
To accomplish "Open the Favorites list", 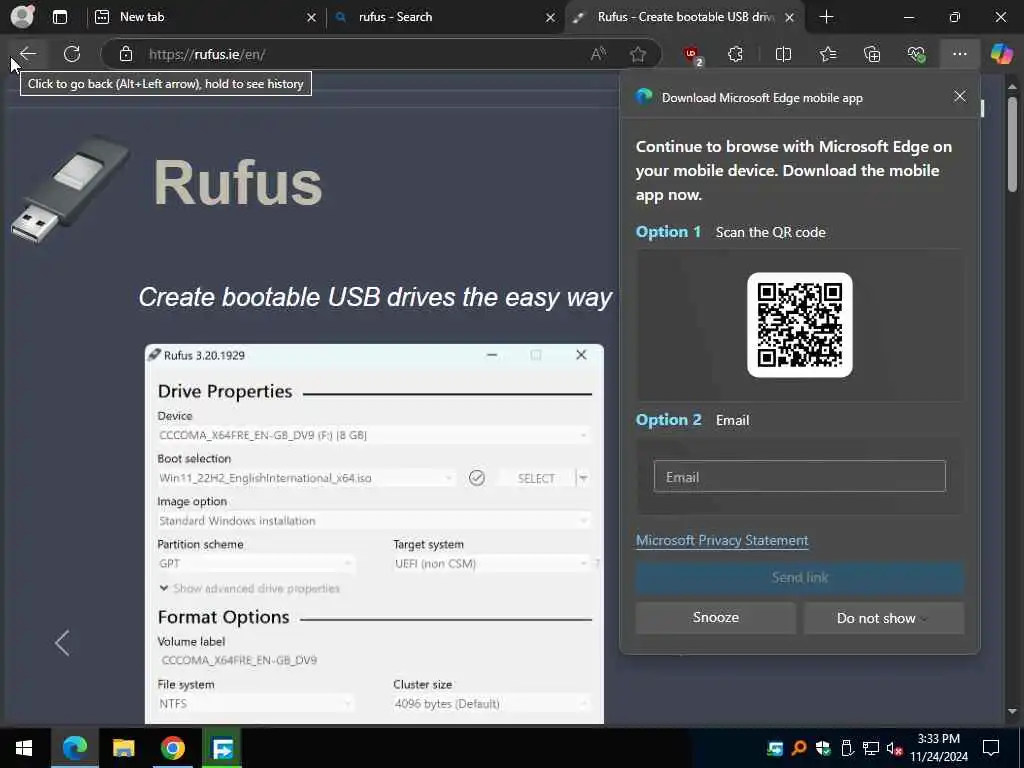I will click(827, 54).
